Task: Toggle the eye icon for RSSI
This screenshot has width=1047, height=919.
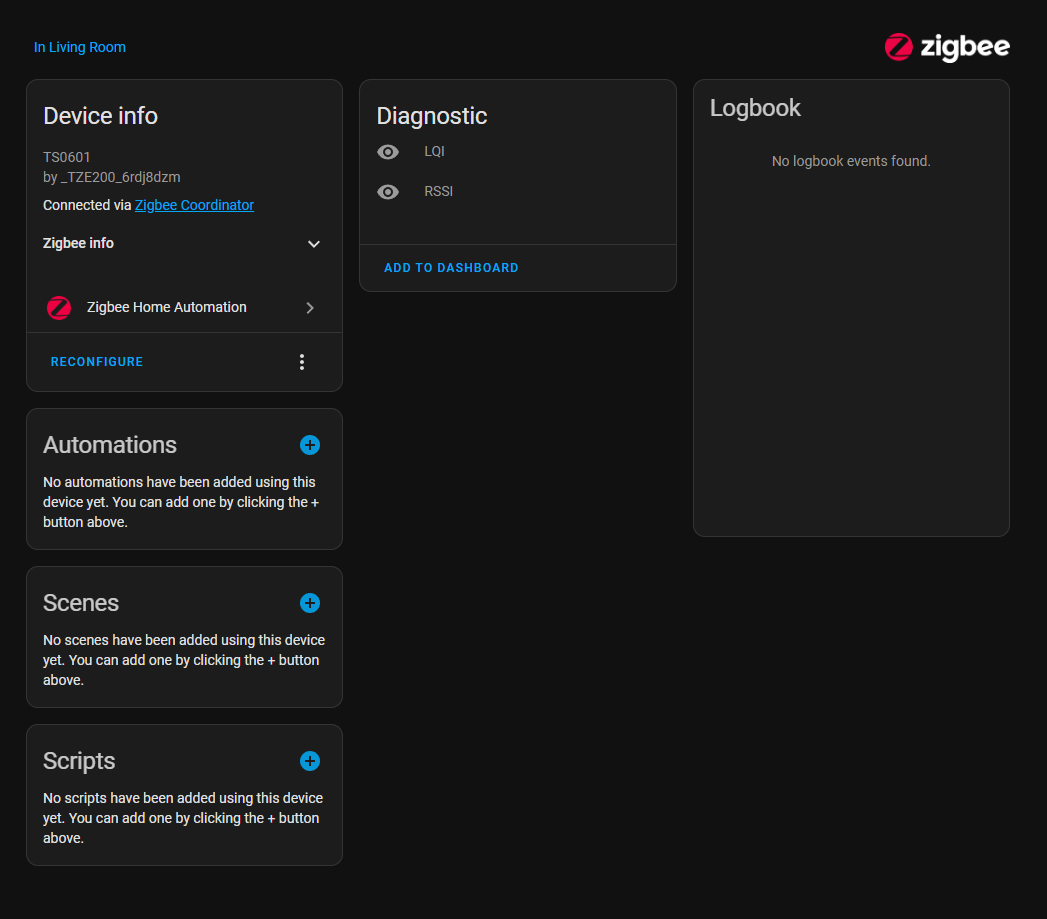Action: (x=388, y=192)
